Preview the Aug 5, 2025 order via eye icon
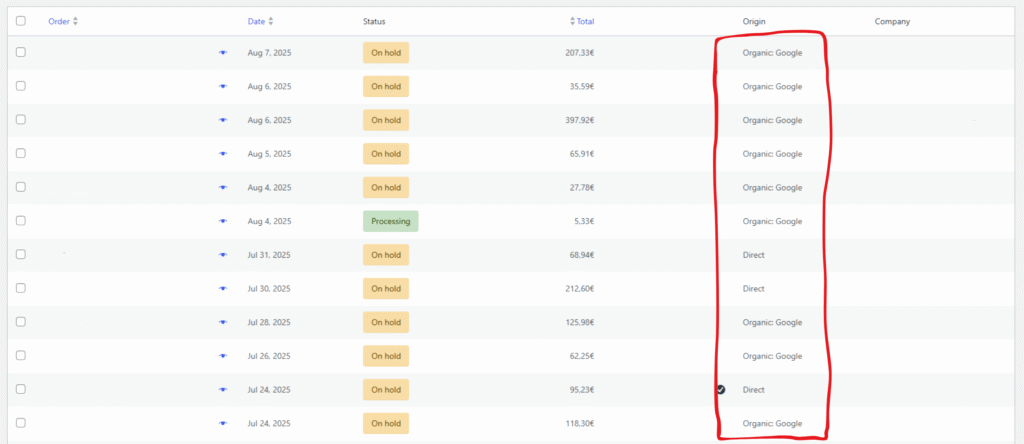Screen dimensions: 1024x444 [223, 154]
